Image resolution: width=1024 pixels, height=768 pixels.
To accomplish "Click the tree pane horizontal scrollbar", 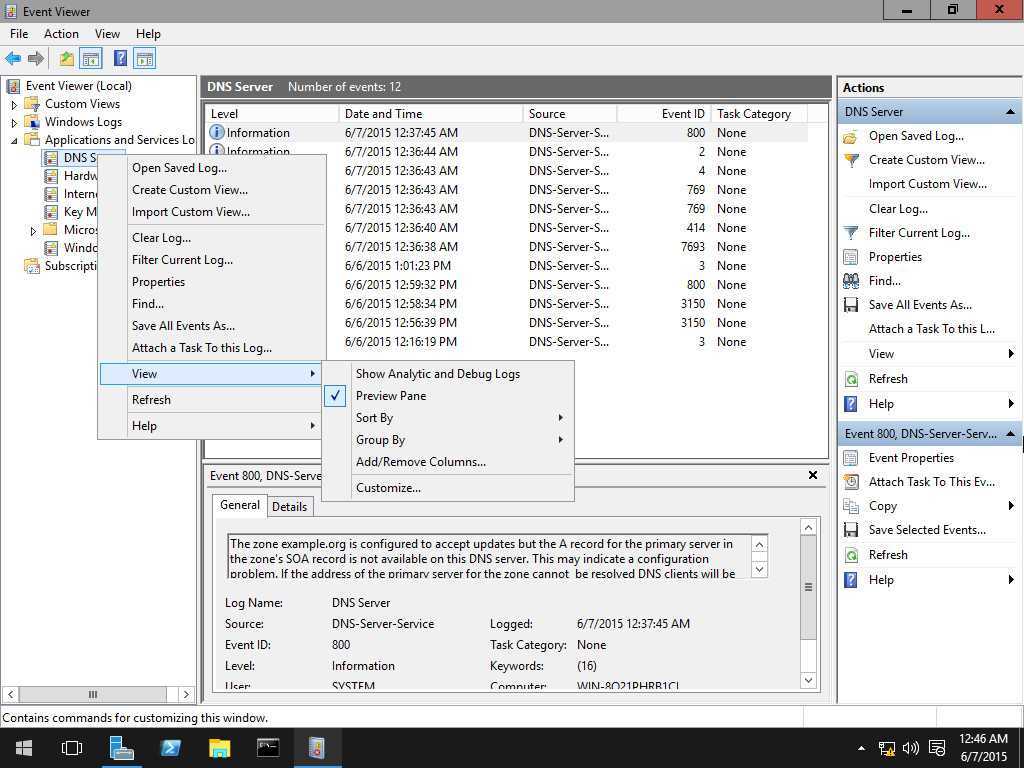I will [x=93, y=694].
